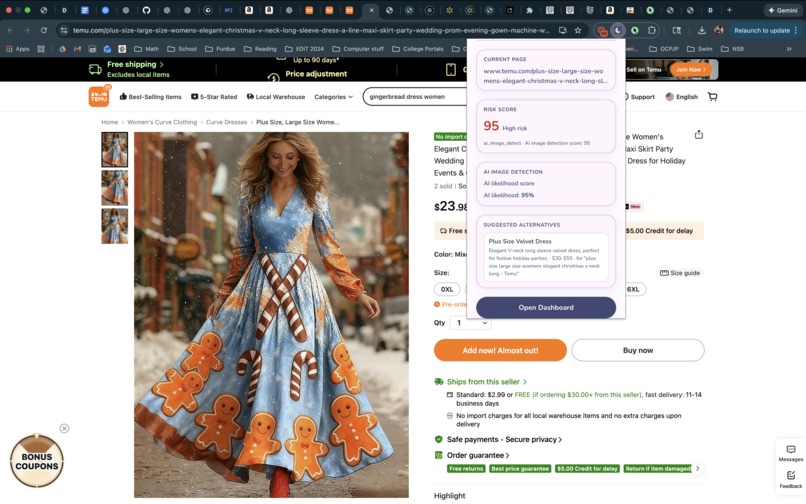Viewport: 806px width, 504px height.
Task: Bookmark this page with the star icon
Action: (578, 30)
